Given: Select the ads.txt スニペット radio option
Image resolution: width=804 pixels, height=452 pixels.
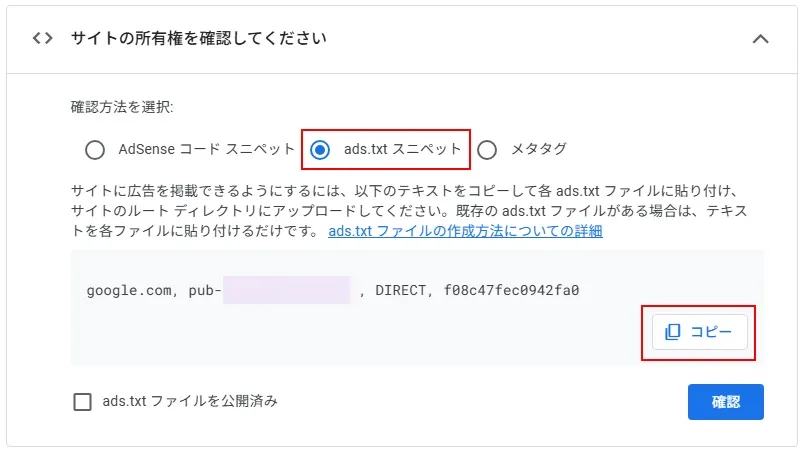Looking at the screenshot, I should (320, 150).
